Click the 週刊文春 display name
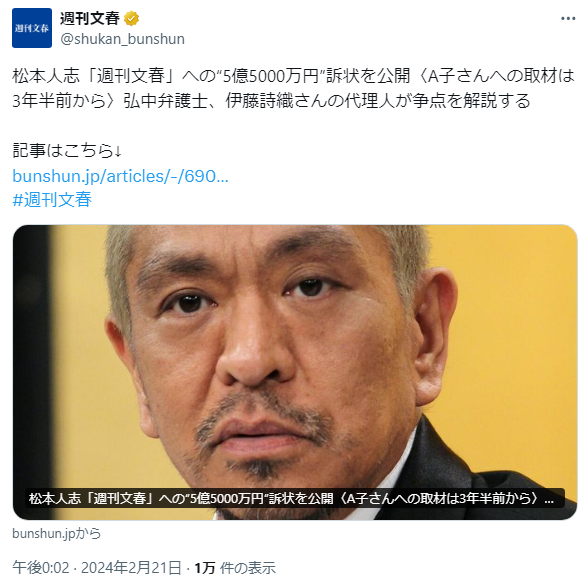Screen dimensions: 588x579 (x=90, y=18)
